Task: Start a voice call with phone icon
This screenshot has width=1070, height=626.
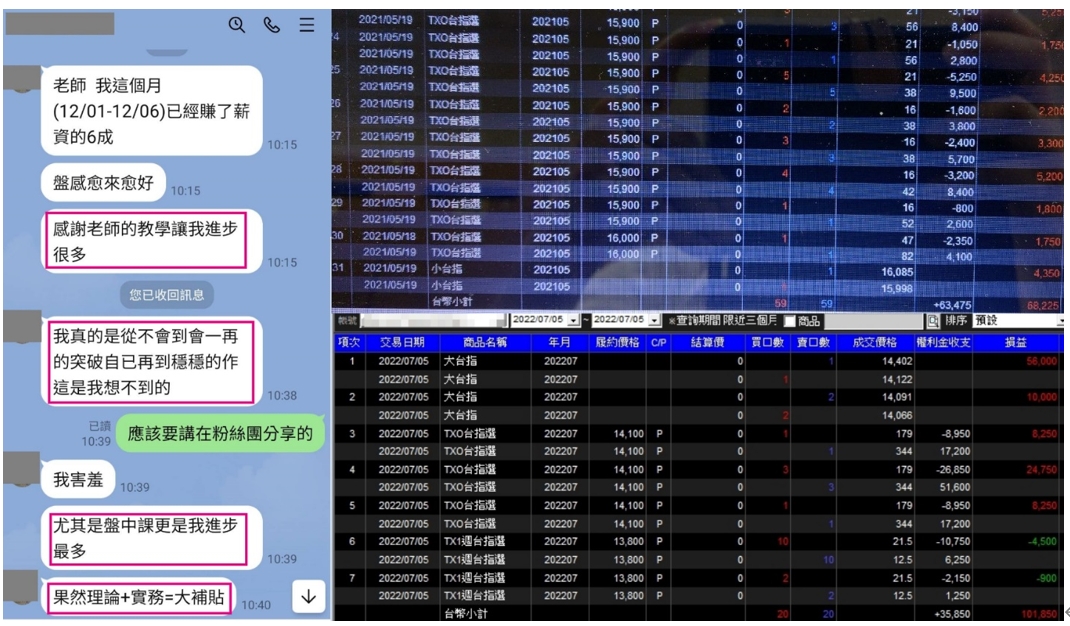Action: point(271,25)
